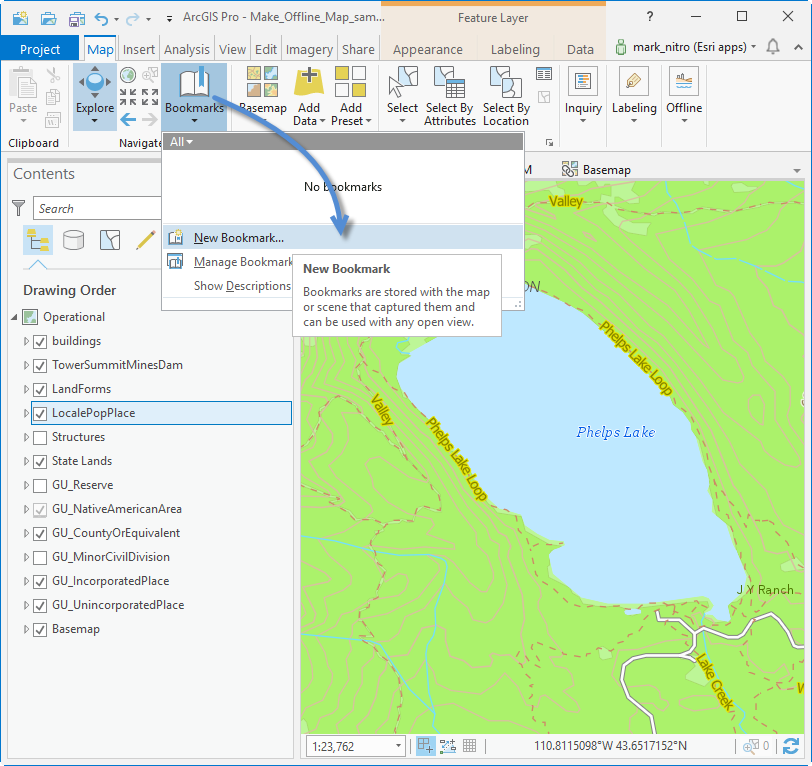Click the Explore navigation tool

[95, 96]
